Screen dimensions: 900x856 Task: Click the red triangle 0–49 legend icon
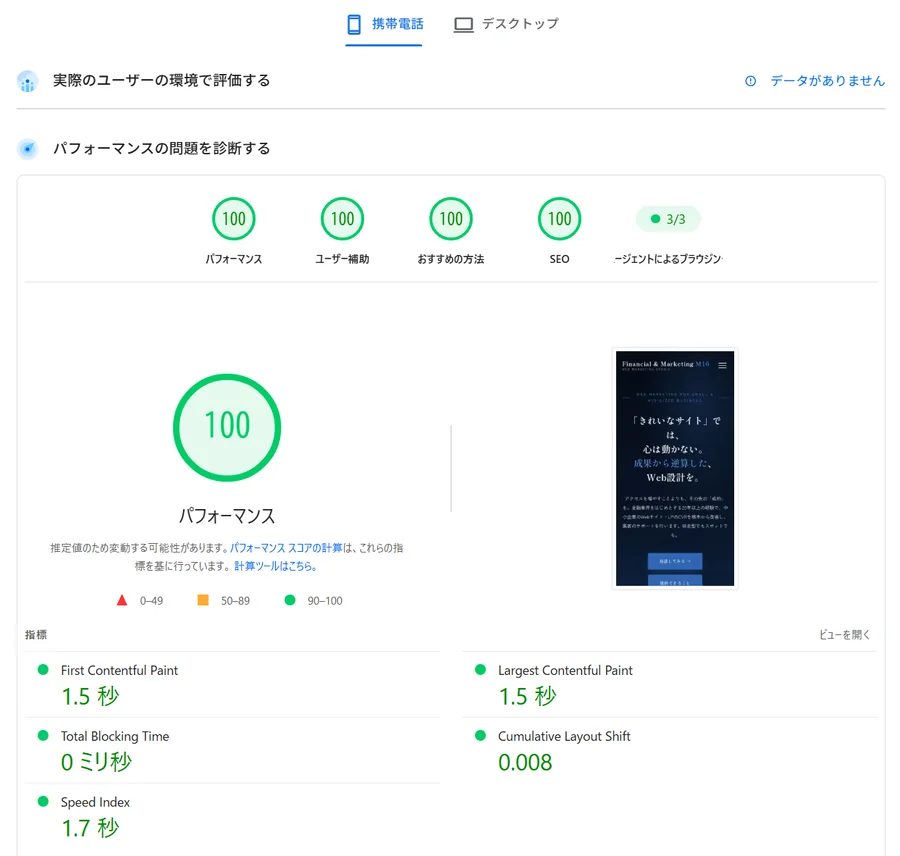click(122, 601)
